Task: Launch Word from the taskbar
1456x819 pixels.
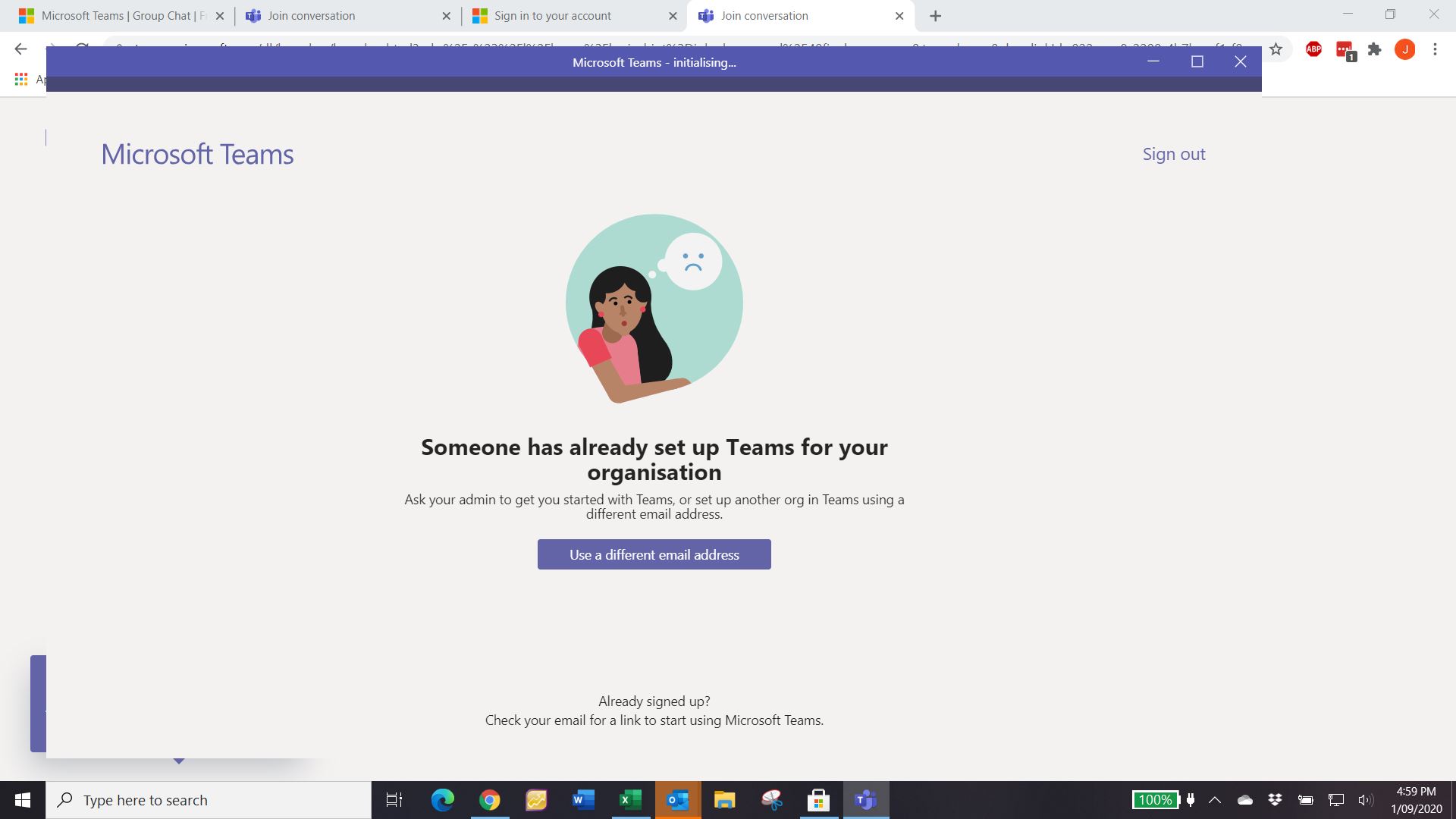Action: (582, 799)
